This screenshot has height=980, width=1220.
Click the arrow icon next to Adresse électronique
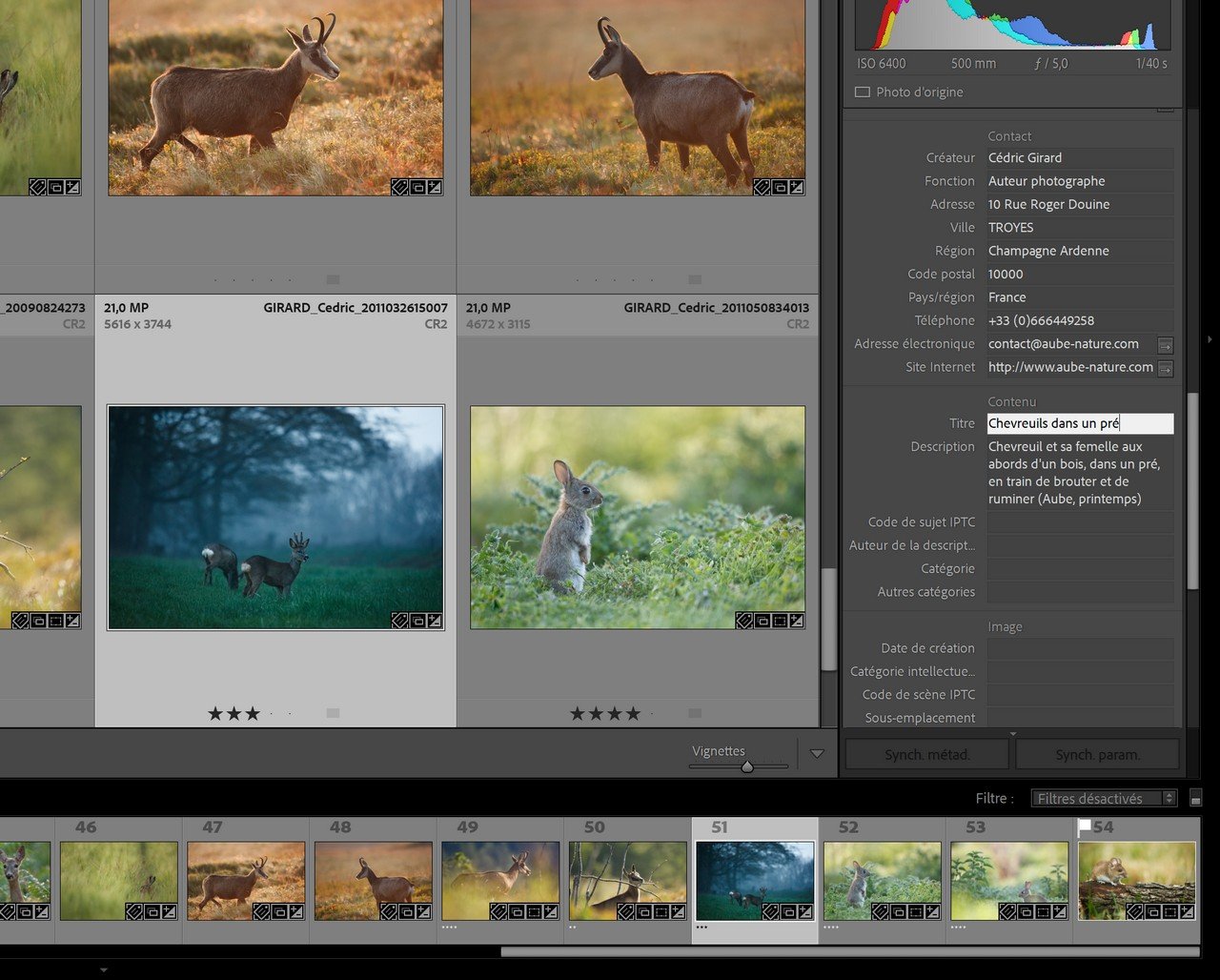1165,345
